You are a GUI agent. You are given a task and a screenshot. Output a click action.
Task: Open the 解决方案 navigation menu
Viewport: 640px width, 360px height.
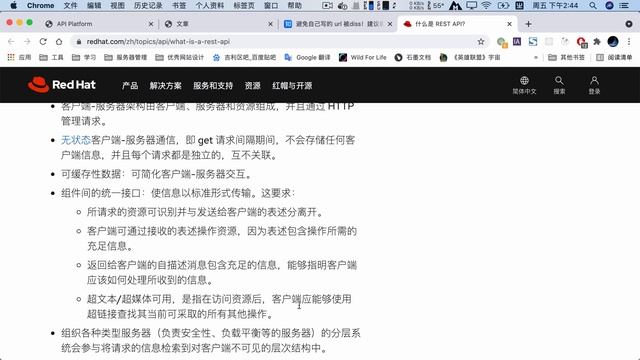pyautogui.click(x=165, y=86)
